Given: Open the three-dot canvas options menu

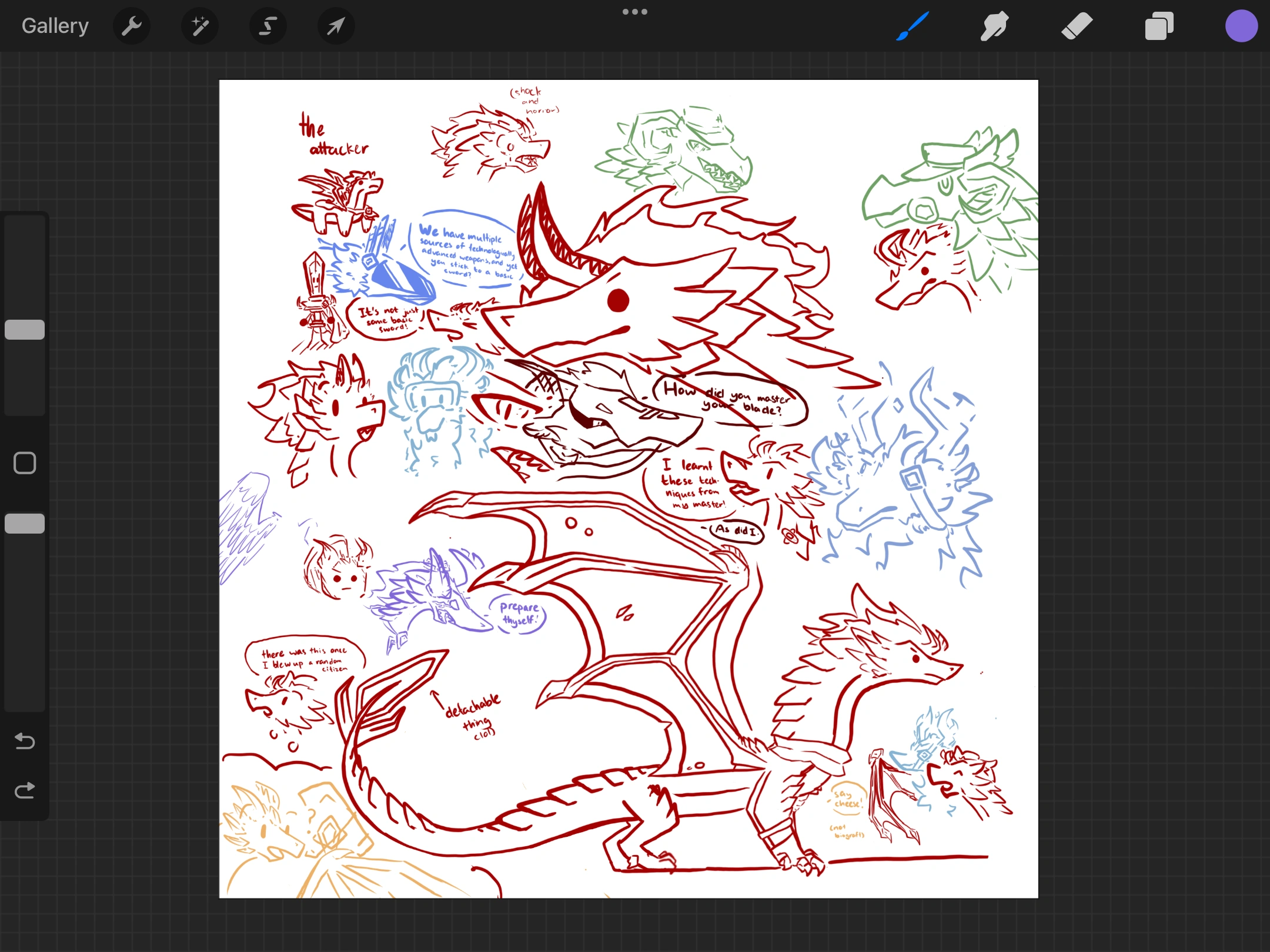Looking at the screenshot, I should pos(634,11).
